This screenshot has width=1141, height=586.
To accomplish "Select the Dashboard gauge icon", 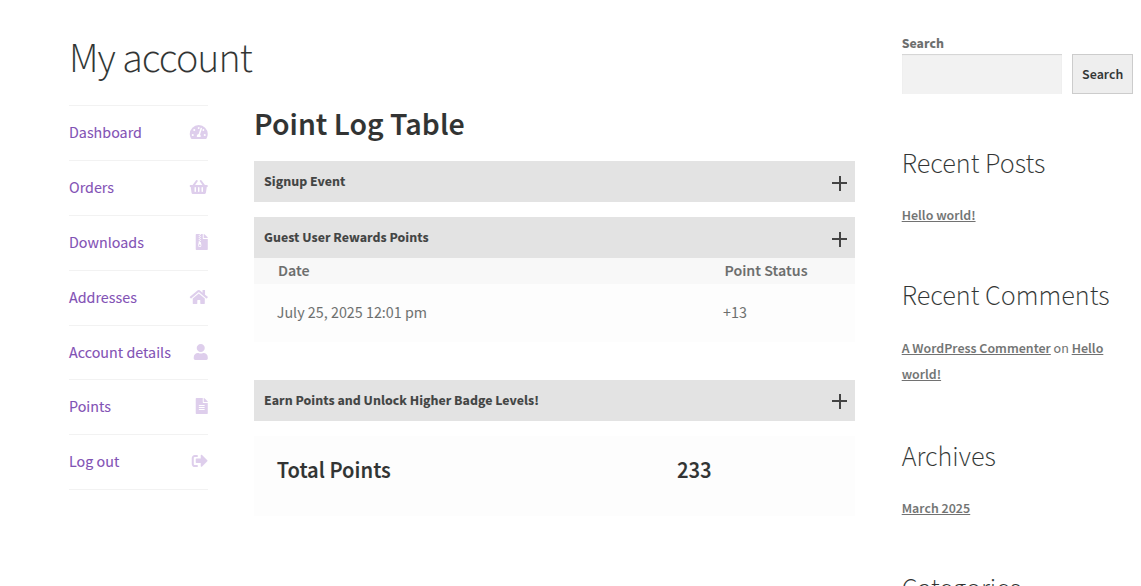I will point(200,132).
